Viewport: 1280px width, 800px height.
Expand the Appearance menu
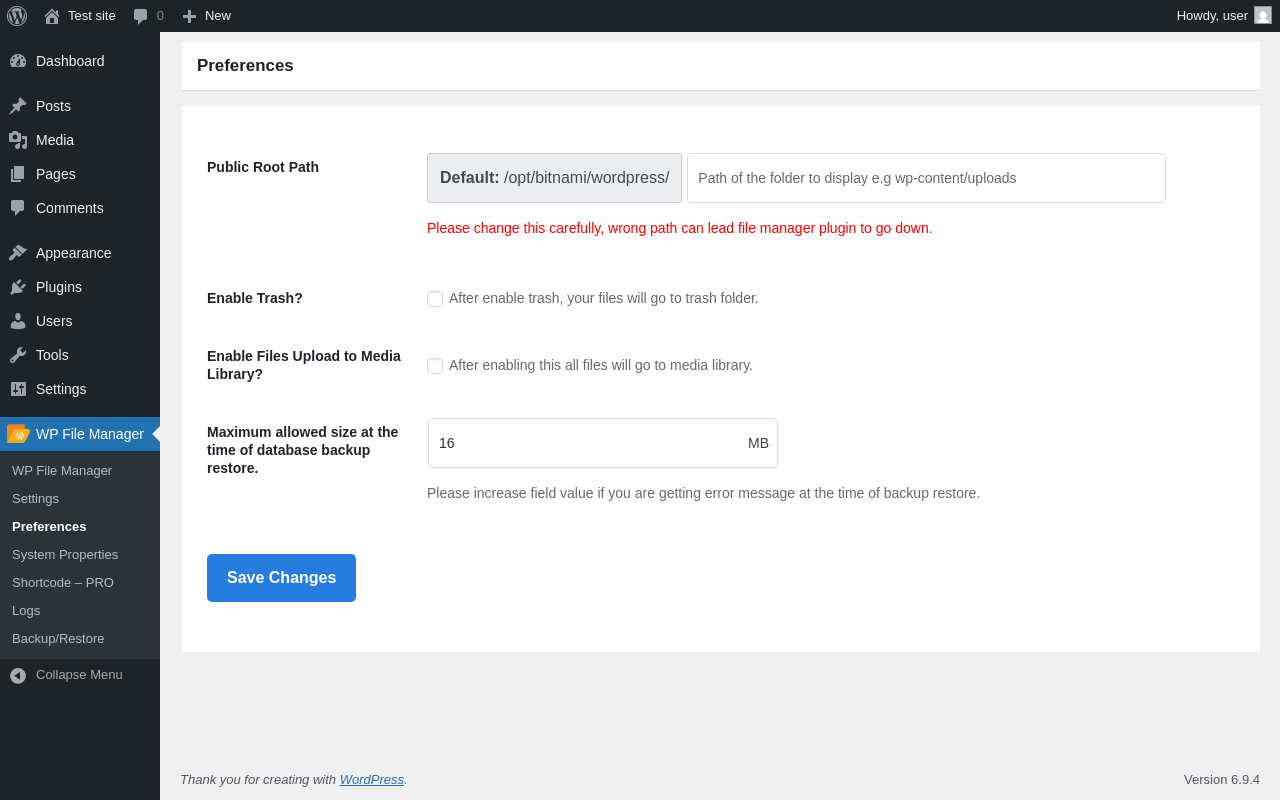(73, 253)
